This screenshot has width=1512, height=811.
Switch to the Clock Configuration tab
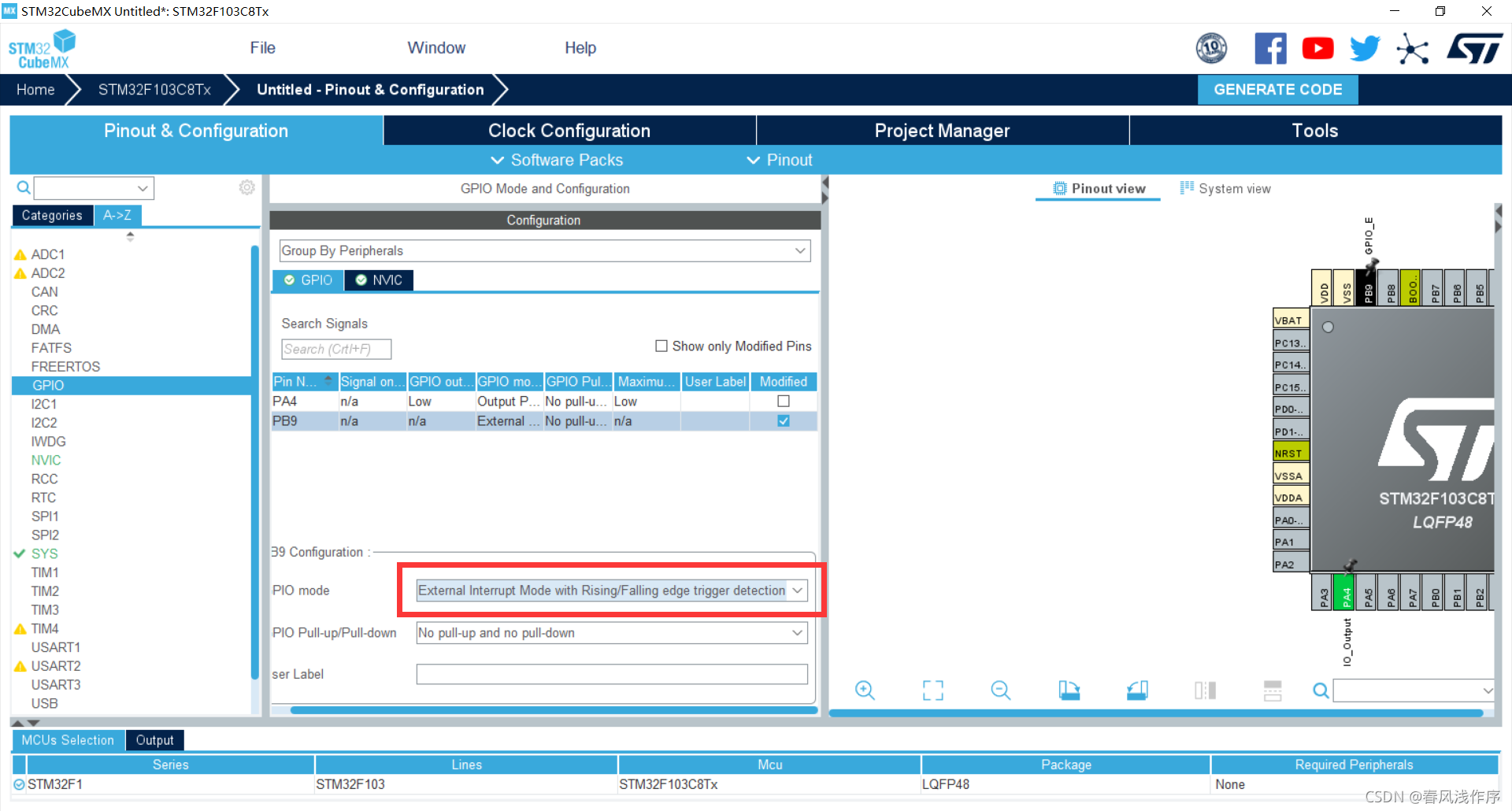pyautogui.click(x=569, y=131)
